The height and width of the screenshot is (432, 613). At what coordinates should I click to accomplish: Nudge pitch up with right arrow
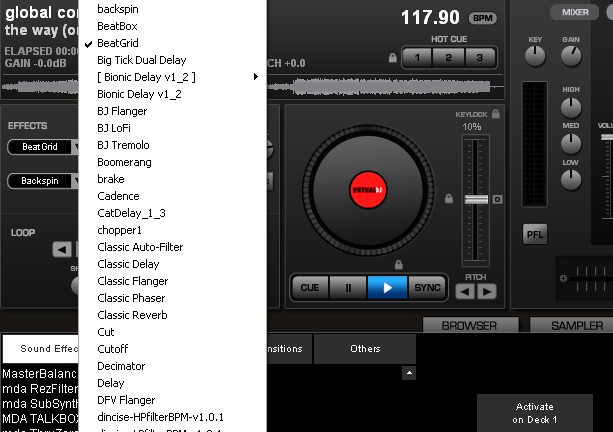tap(487, 292)
